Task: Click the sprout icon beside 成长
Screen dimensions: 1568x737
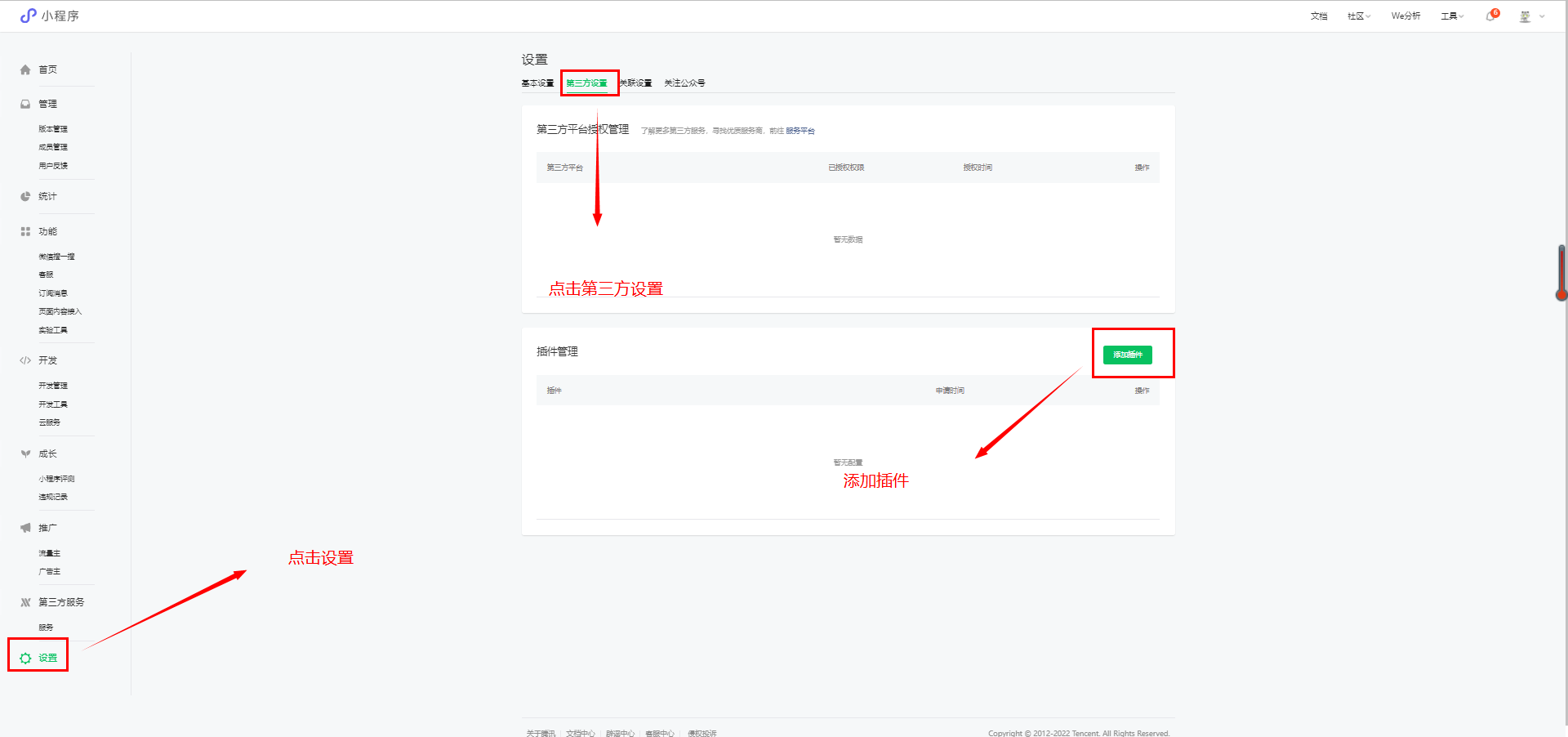Action: (x=25, y=453)
